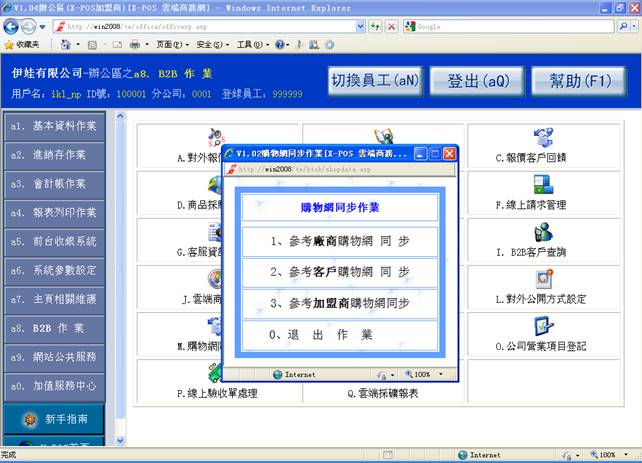Click 退出作業 to exit the popup
Viewport: 642px width, 463px height.
[340, 334]
